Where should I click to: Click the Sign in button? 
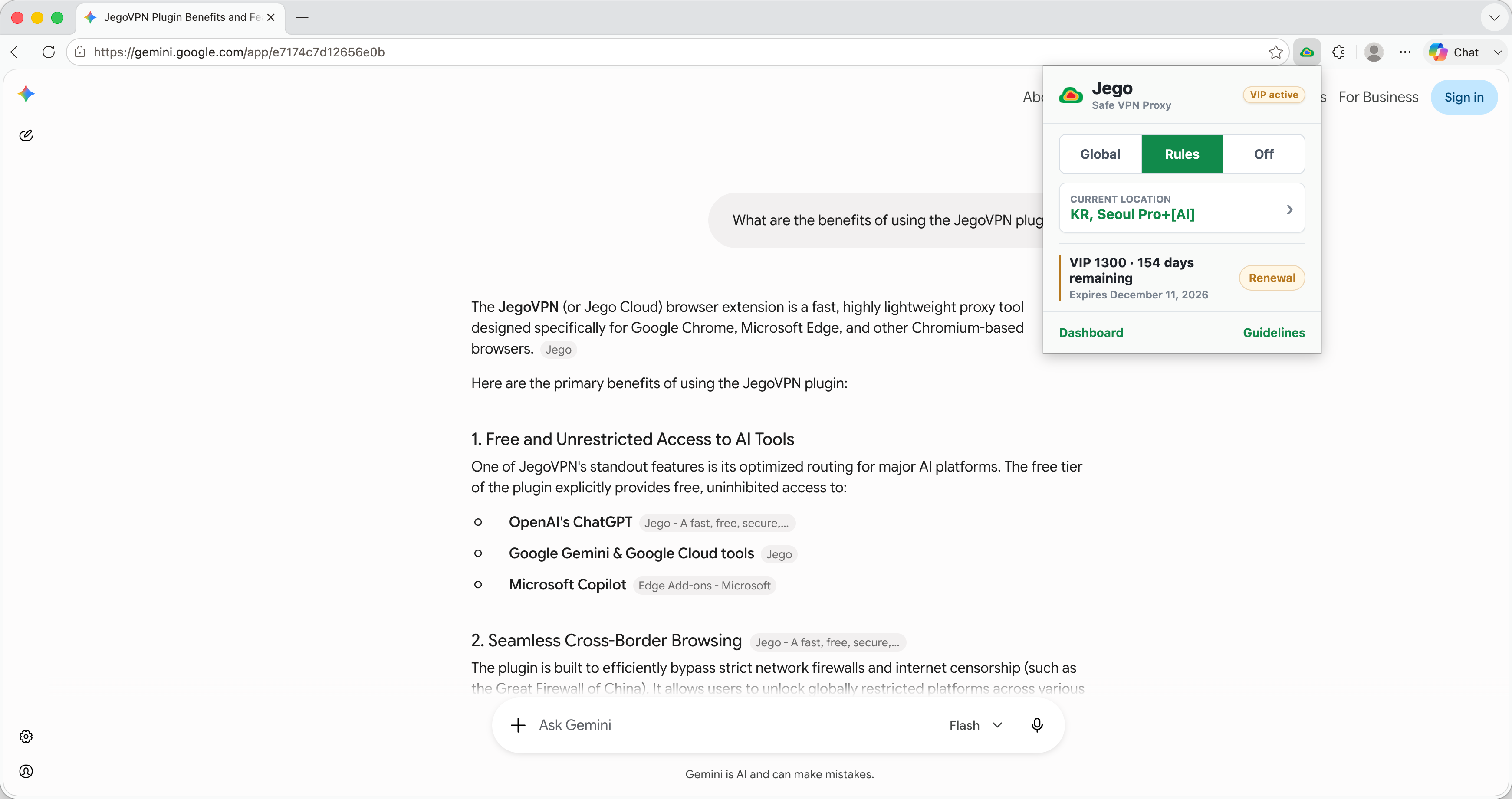(1464, 98)
